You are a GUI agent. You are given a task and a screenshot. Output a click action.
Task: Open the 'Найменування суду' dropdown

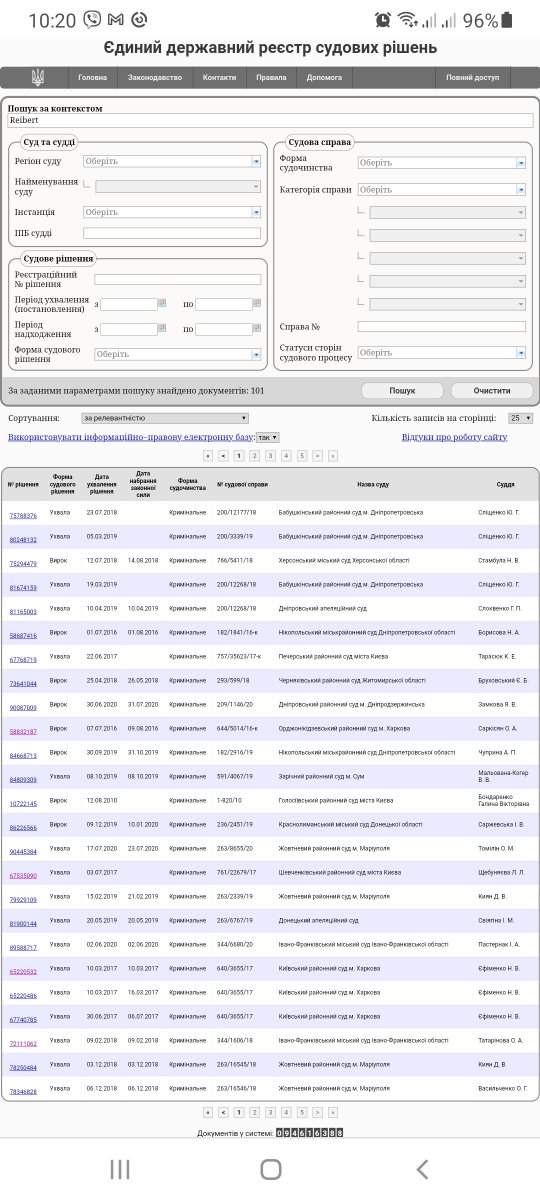[178, 185]
